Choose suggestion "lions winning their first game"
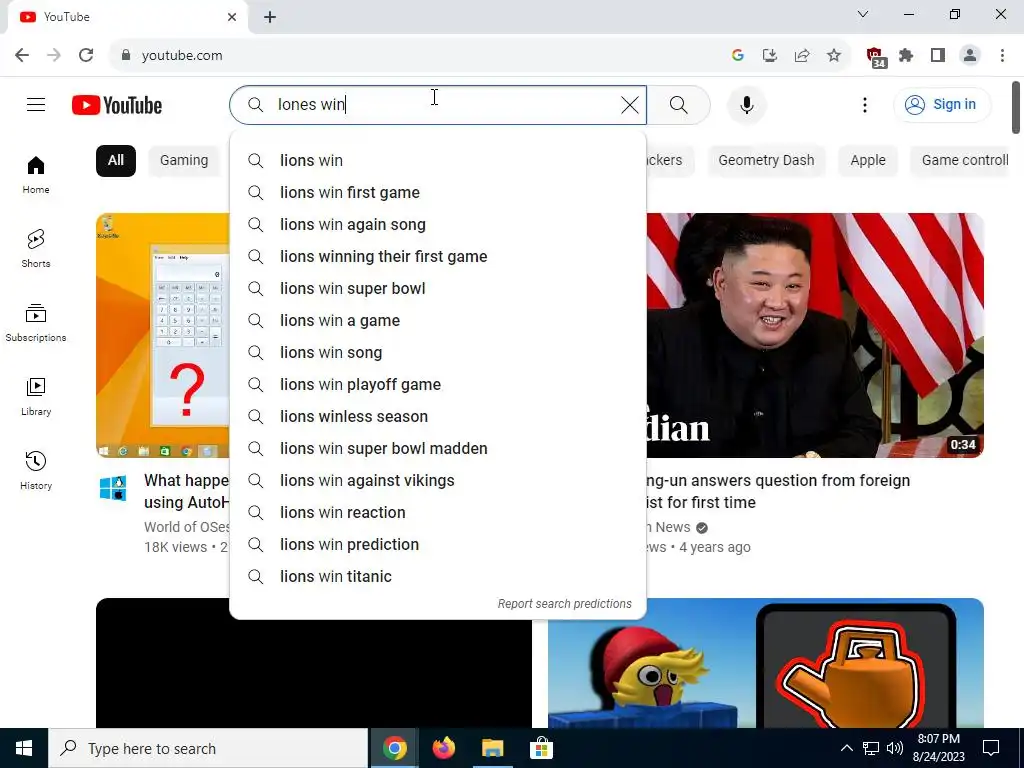Image resolution: width=1024 pixels, height=768 pixels. pos(438,257)
